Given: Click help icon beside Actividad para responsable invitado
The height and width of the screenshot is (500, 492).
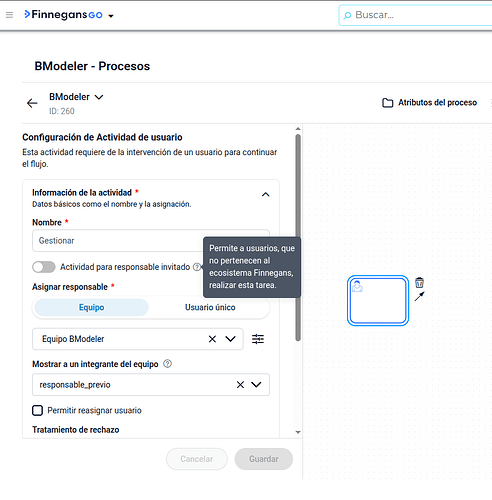Looking at the screenshot, I should tap(197, 267).
